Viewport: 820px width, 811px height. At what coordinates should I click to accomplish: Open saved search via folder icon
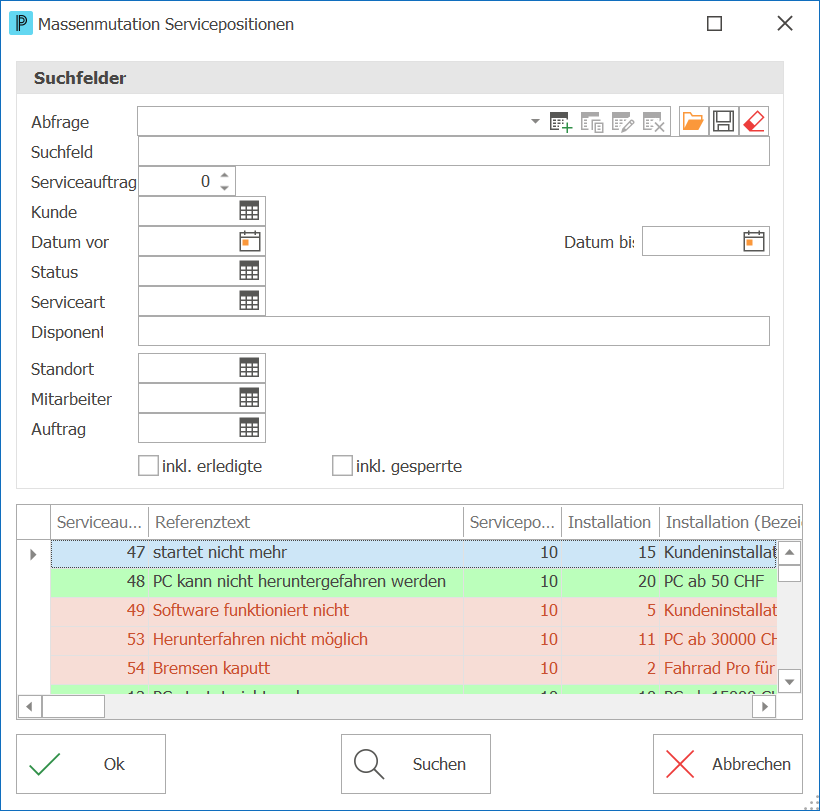point(693,121)
